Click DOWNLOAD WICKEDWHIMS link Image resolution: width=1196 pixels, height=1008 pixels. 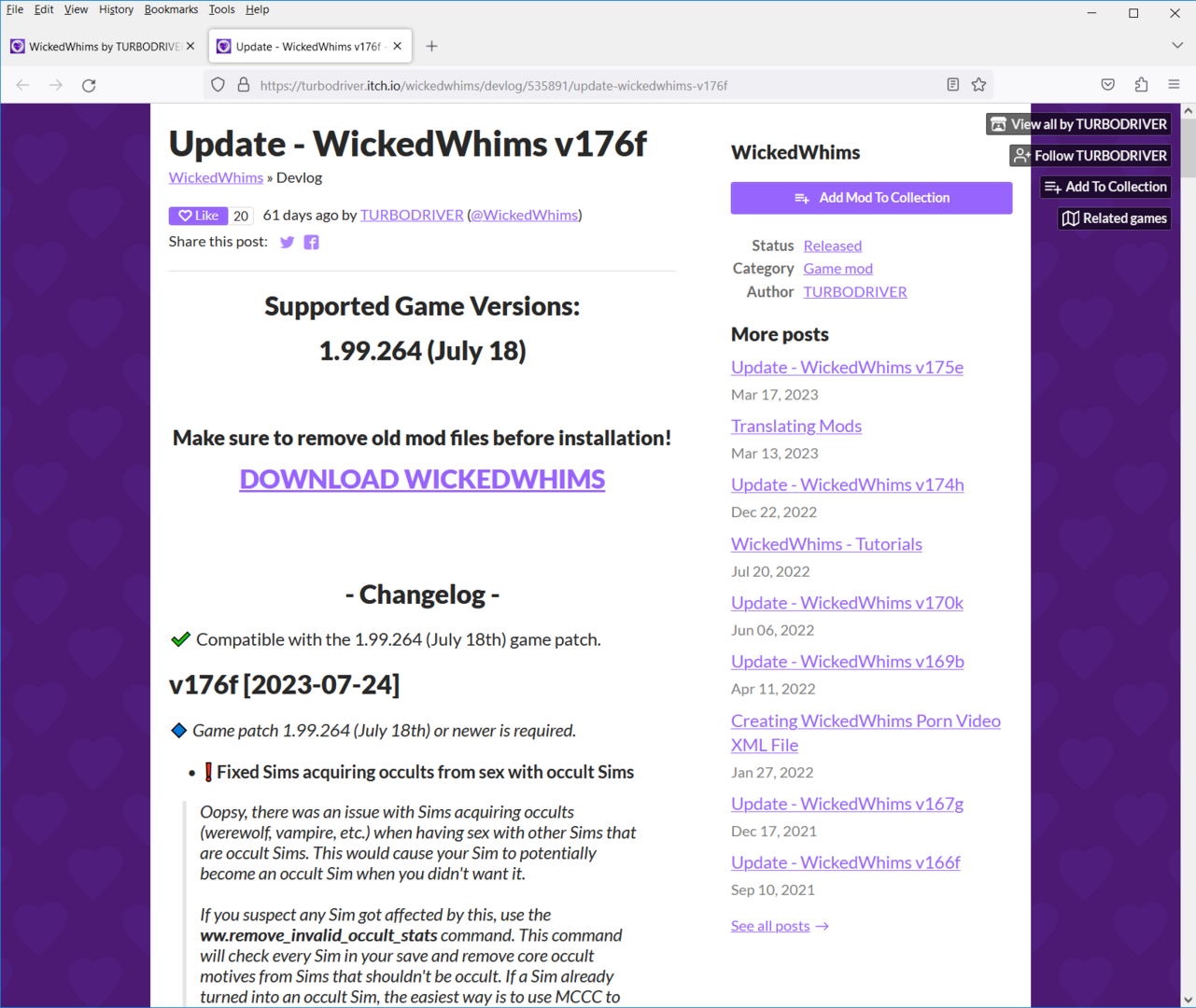click(x=422, y=479)
